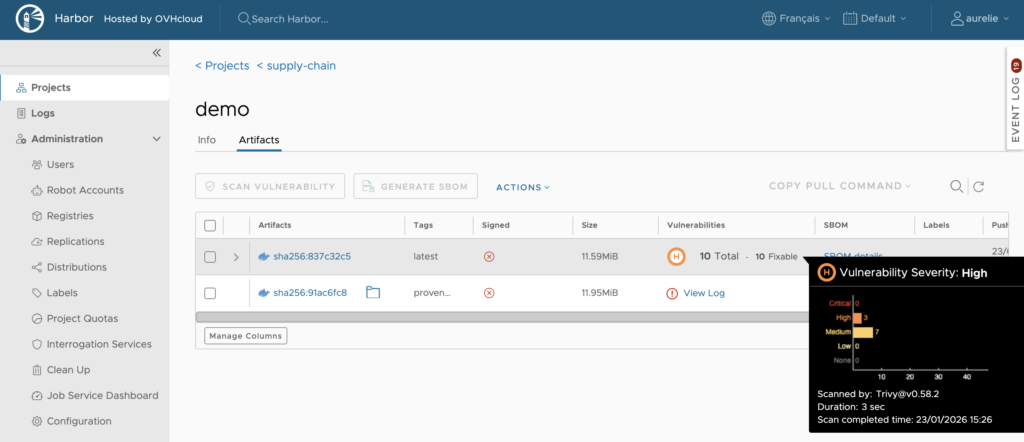
Task: Click the search magnifier in artifact toolbar
Action: 956,186
